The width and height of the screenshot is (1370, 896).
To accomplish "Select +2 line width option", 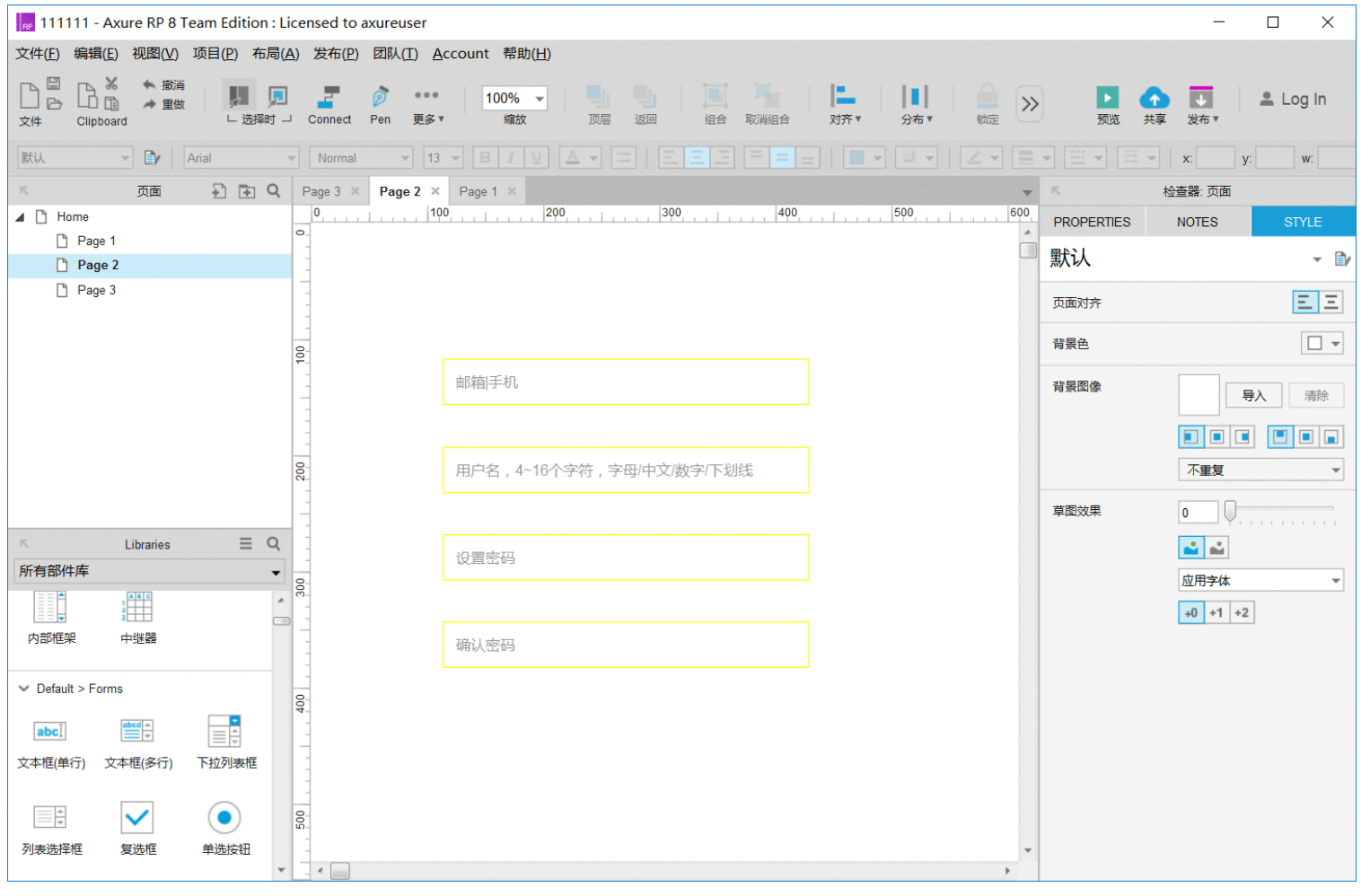I will 1242,612.
